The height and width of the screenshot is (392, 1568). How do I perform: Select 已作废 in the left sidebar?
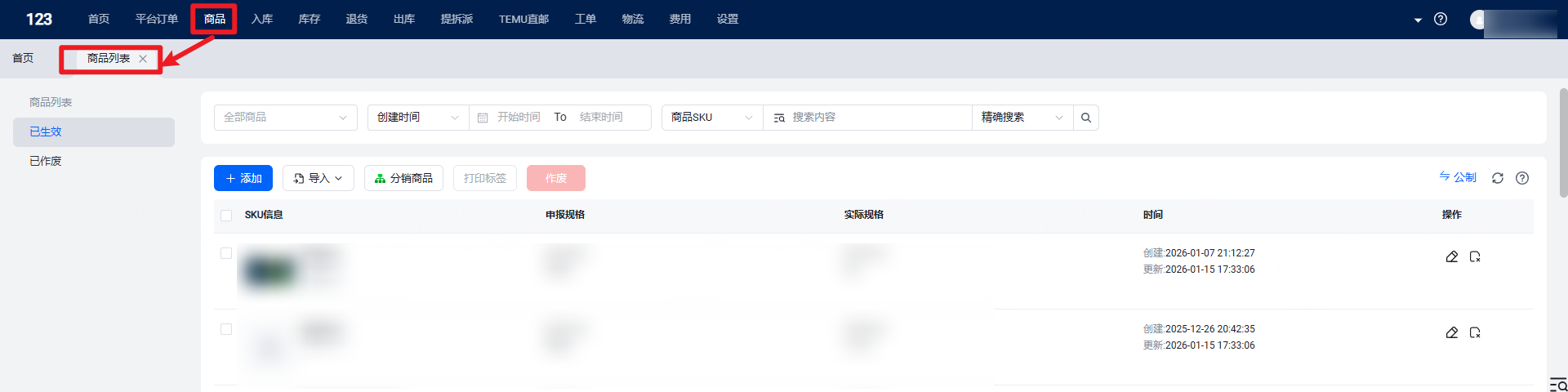[46, 161]
